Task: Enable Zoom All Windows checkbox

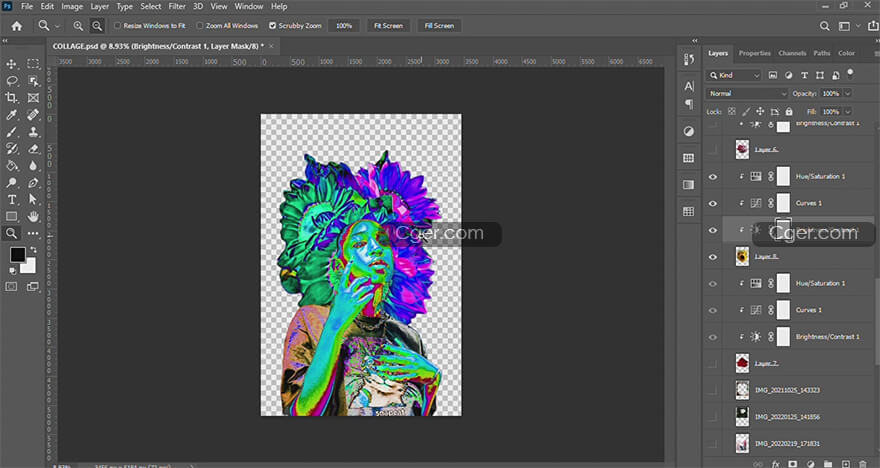Action: click(x=199, y=26)
